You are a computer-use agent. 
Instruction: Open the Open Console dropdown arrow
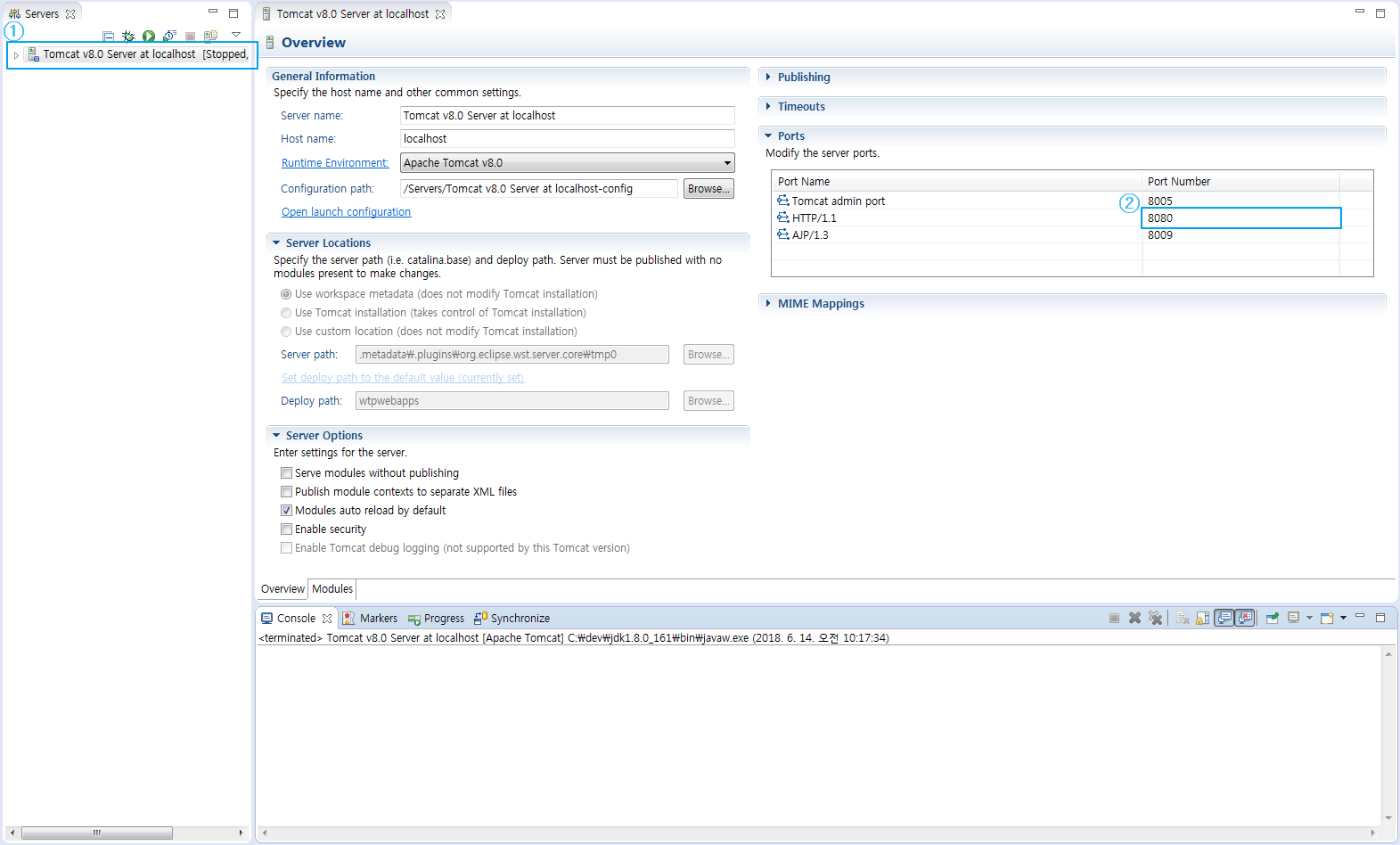pyautogui.click(x=1343, y=618)
